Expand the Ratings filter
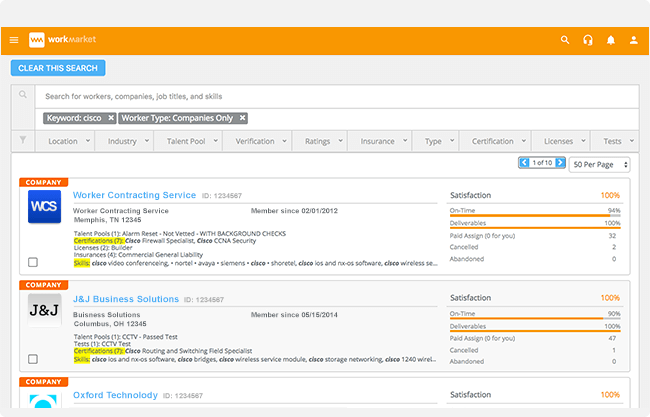This screenshot has width=650, height=417. click(320, 141)
